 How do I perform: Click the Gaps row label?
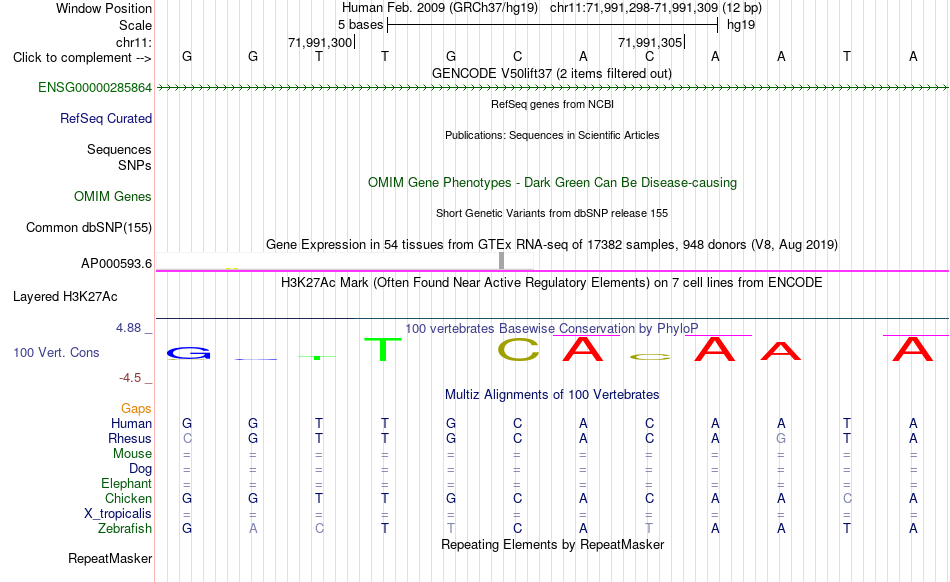tap(136, 408)
